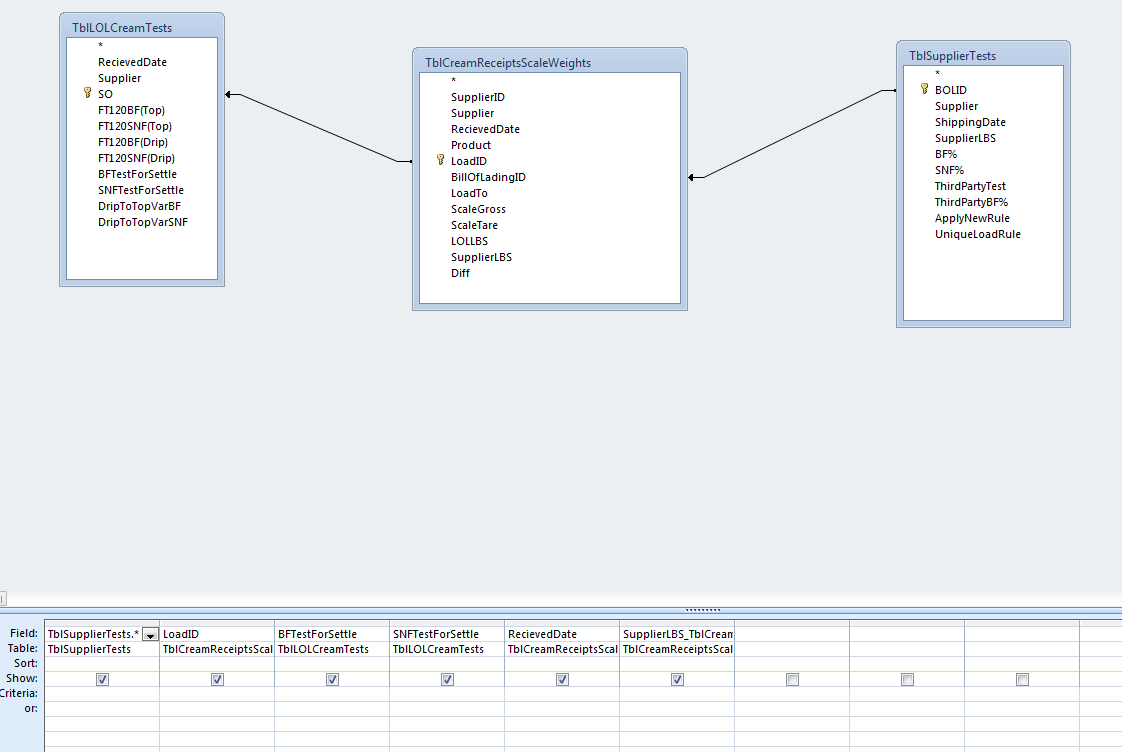Viewport: 1122px width, 752px height.
Task: Select the FT120SNF(Top) field
Action: coord(135,126)
